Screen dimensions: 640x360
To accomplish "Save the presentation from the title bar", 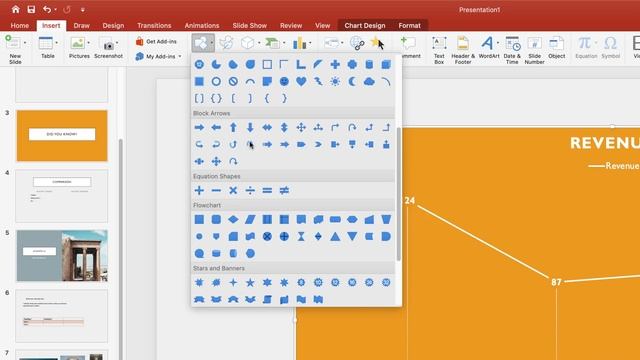I will point(31,9).
